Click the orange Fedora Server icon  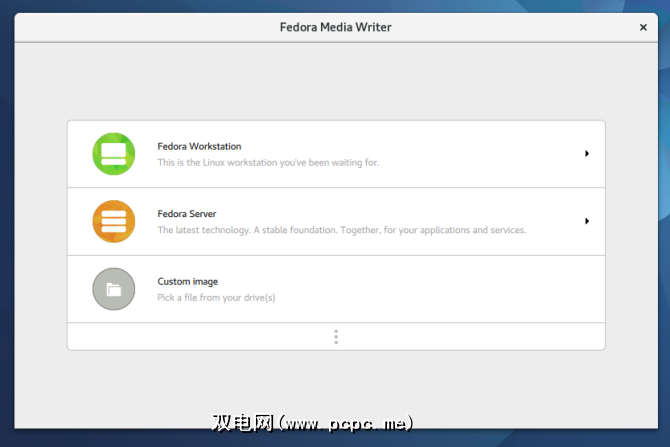point(114,221)
